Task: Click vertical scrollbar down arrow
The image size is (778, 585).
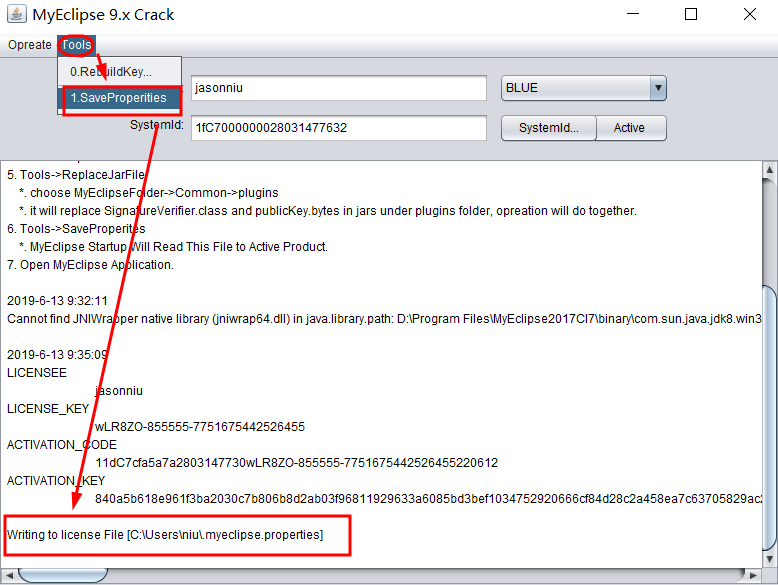Action: [x=769, y=559]
